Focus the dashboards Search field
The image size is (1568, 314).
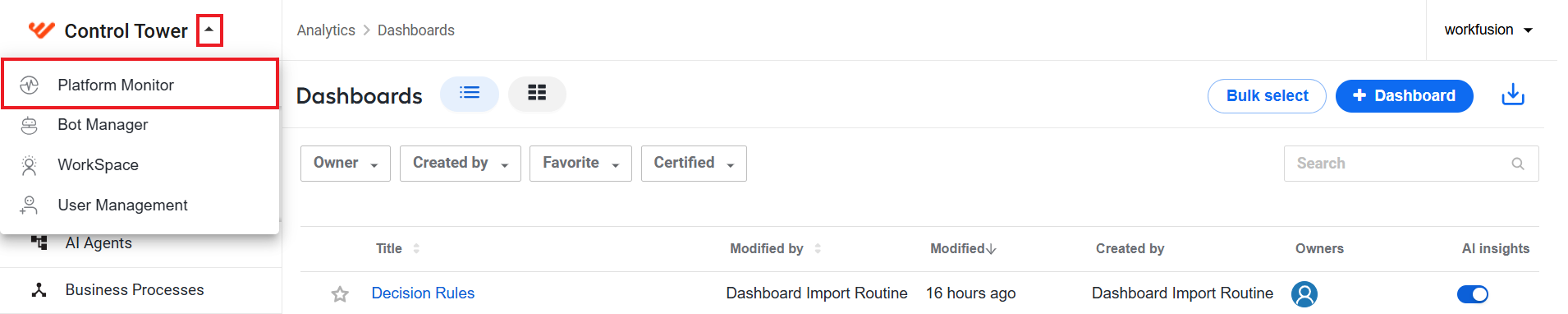pos(1411,164)
